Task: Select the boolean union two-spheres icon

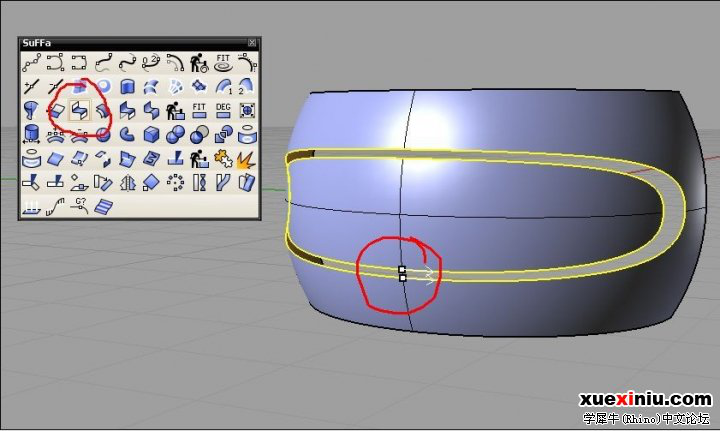Action: point(175,134)
